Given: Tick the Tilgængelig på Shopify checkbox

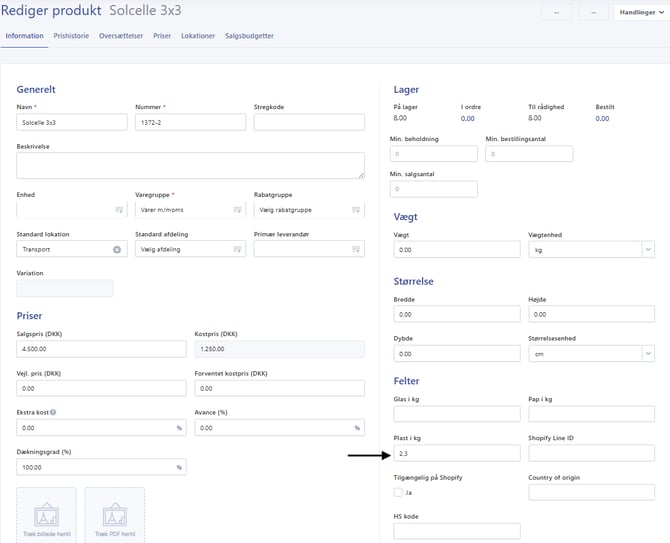Looking at the screenshot, I should (x=398, y=492).
